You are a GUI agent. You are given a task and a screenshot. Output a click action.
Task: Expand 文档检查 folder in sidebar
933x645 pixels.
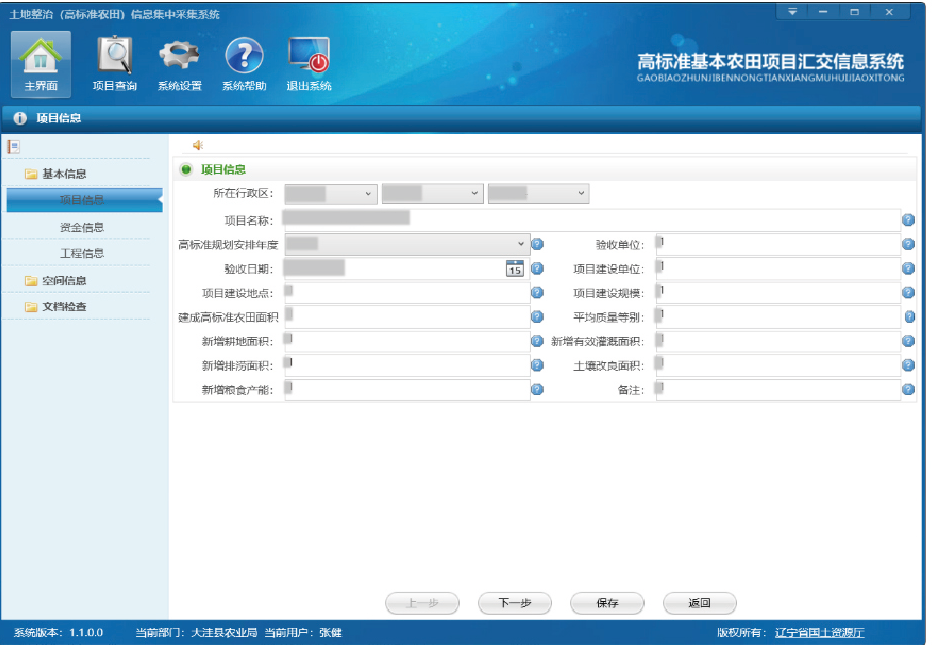pos(64,307)
